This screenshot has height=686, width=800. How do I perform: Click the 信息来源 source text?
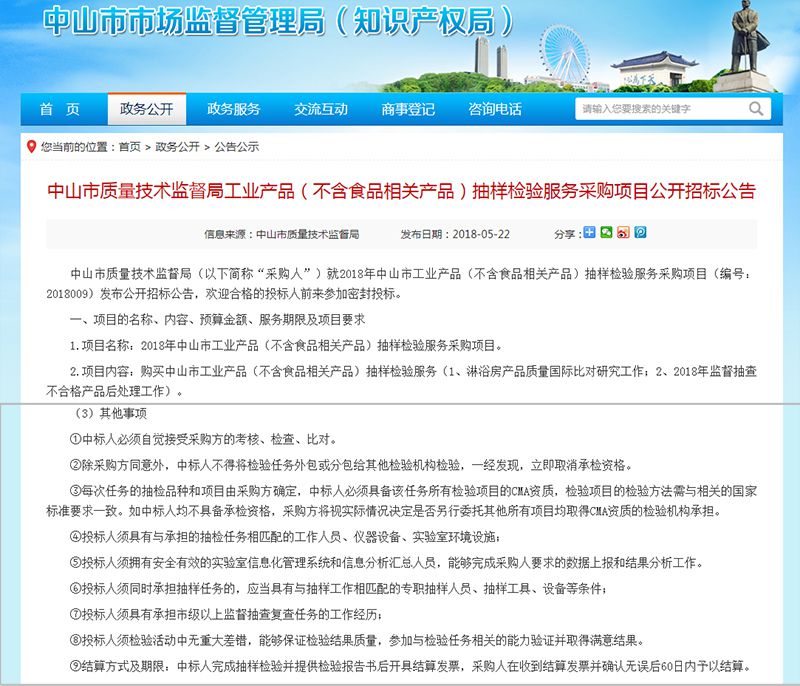(281, 233)
